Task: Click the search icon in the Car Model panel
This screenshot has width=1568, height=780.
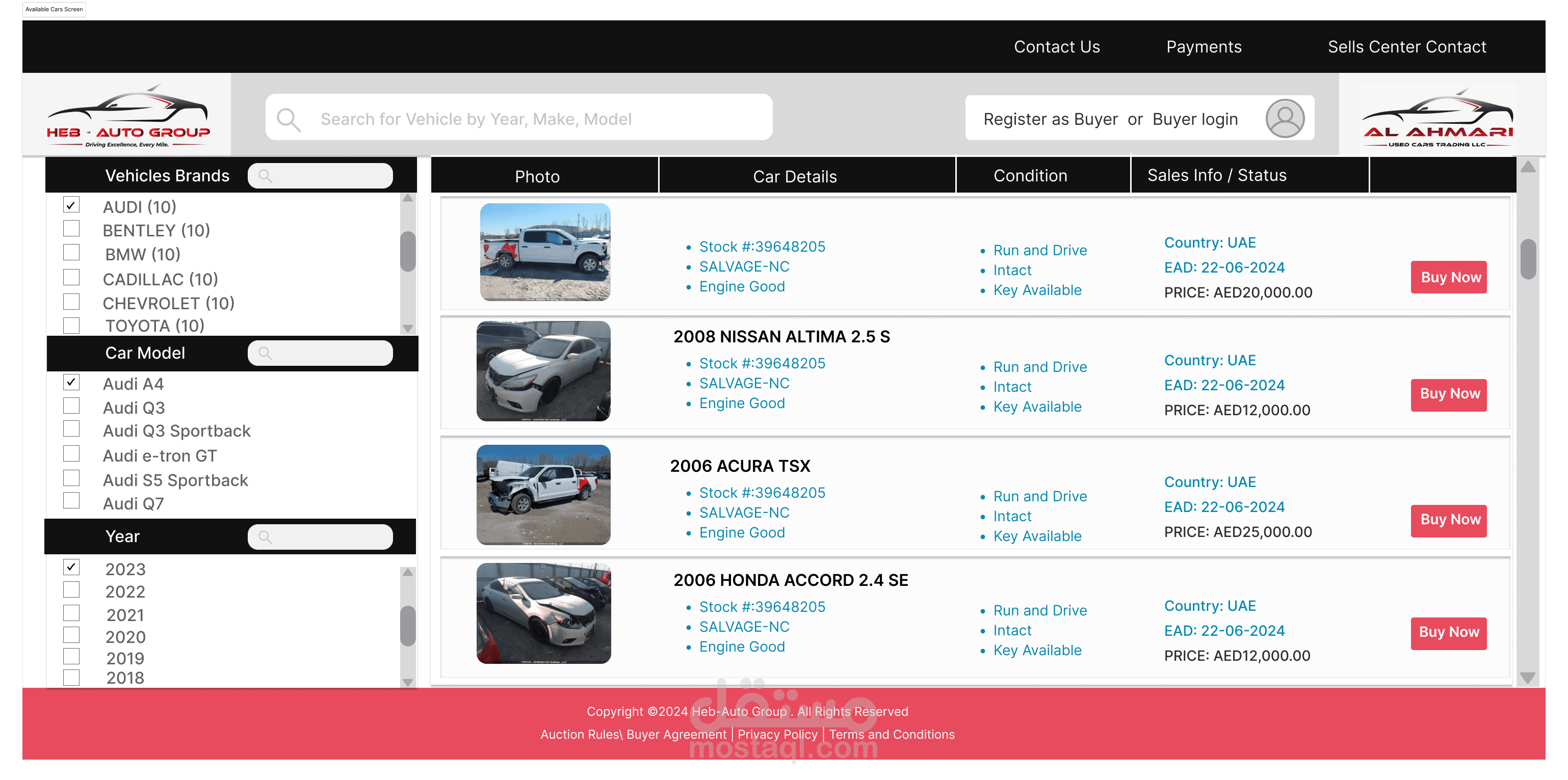Action: [x=267, y=353]
